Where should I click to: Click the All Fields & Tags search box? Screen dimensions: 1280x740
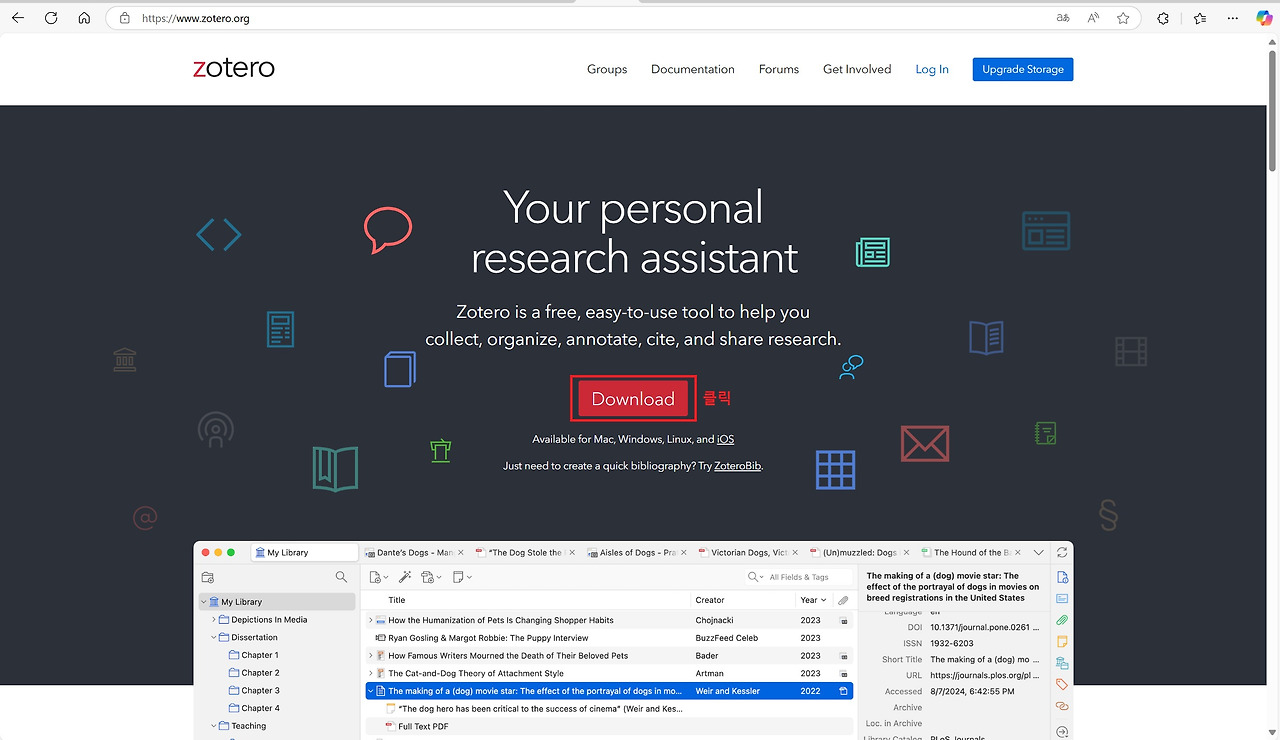click(x=798, y=577)
